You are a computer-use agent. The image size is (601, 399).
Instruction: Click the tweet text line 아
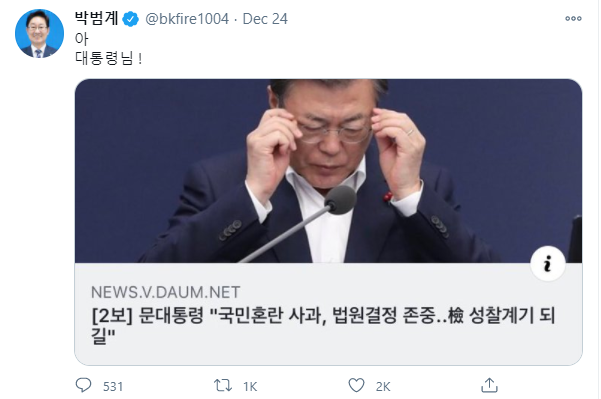coord(82,38)
